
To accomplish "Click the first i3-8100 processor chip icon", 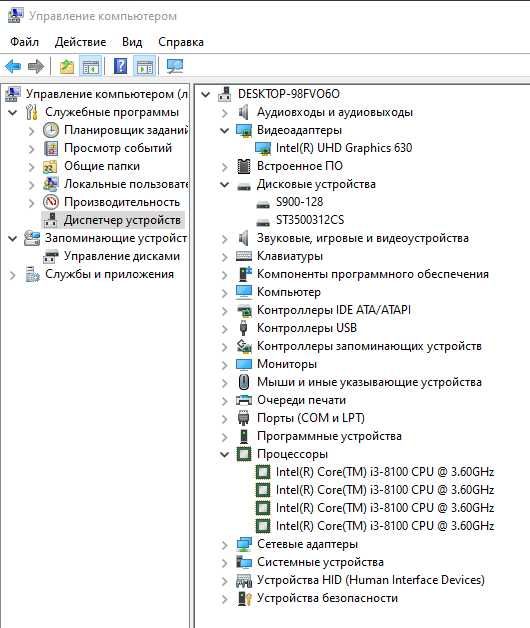I will [x=263, y=472].
